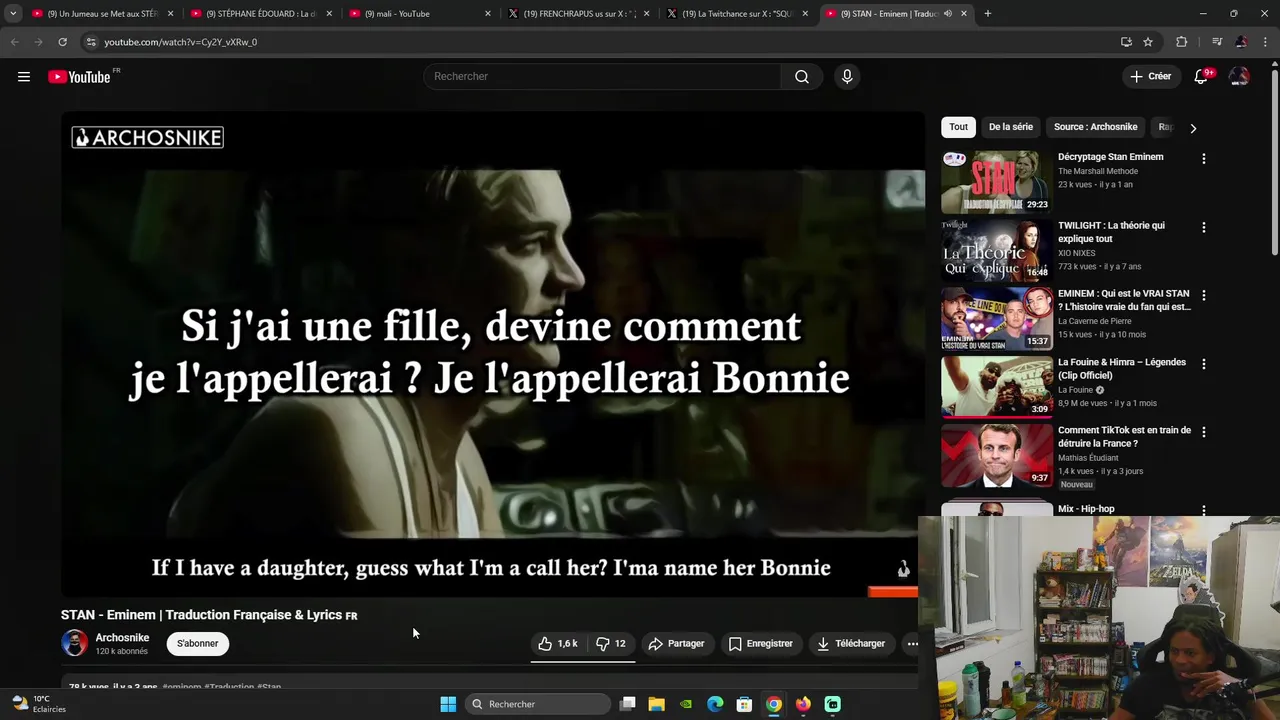Open options menu for Mix - Hip-hop
The width and height of the screenshot is (1280, 720).
[1203, 510]
